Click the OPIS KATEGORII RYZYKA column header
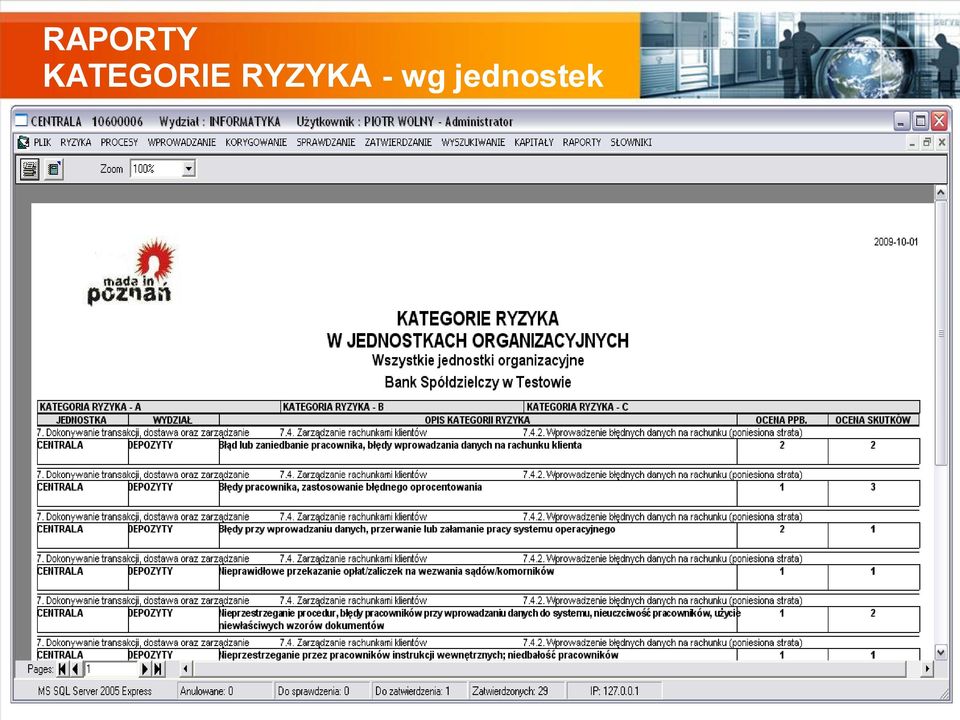The width and height of the screenshot is (960, 720). (x=478, y=420)
